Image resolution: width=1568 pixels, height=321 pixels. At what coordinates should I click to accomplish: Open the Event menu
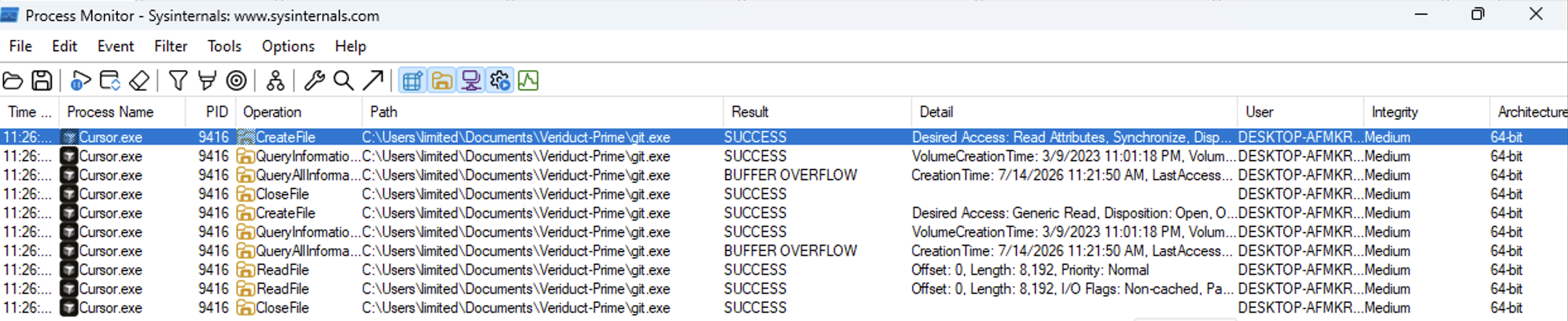116,46
